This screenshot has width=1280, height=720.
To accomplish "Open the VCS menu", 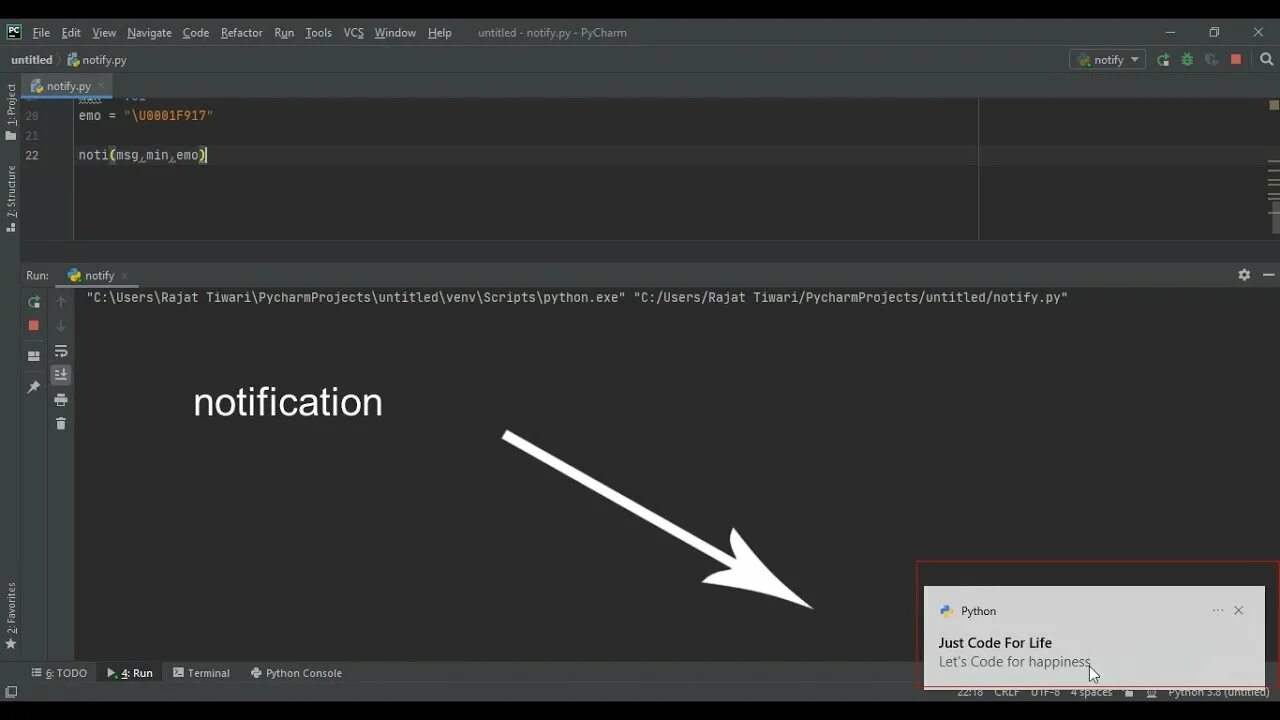I will coord(354,33).
